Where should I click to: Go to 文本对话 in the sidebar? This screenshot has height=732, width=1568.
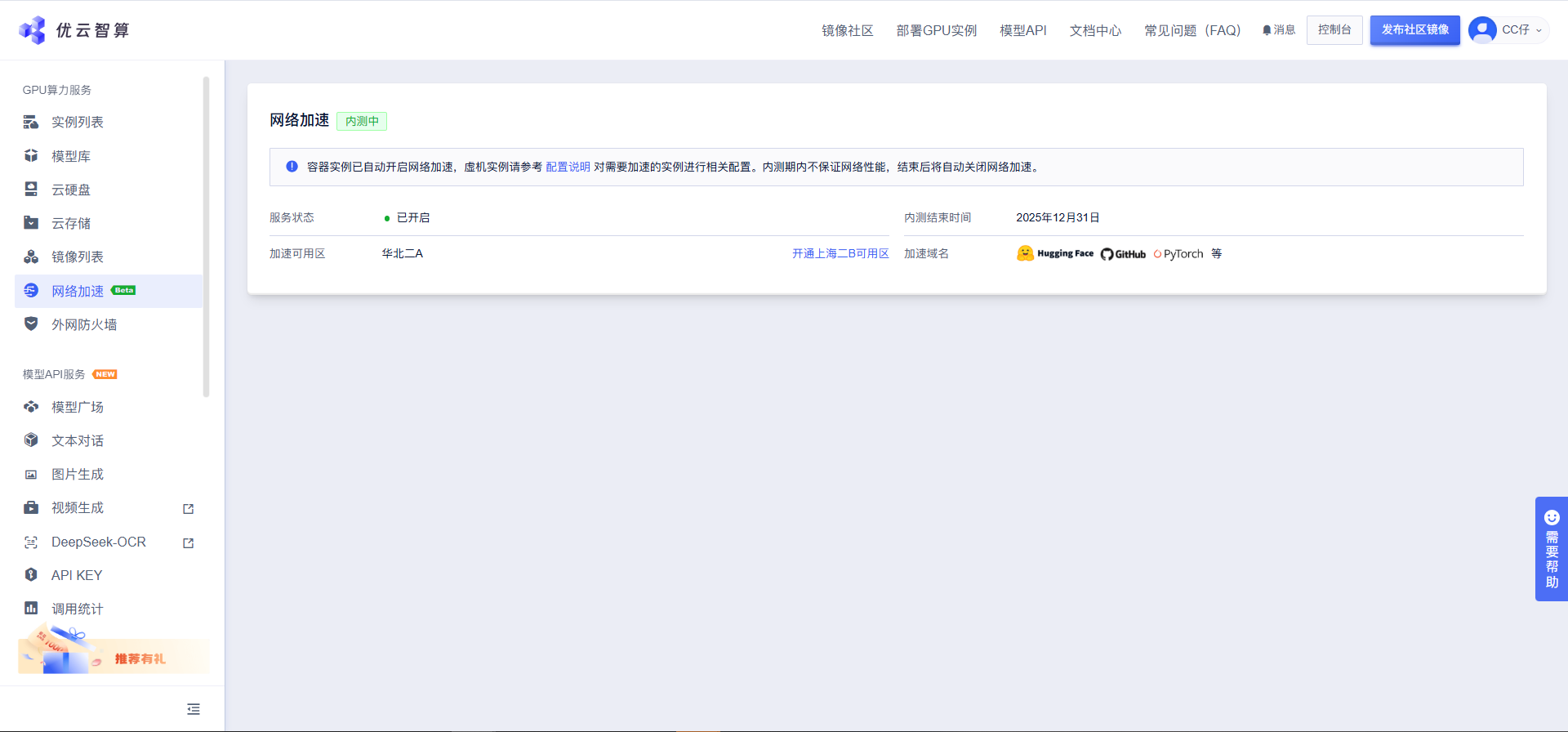coord(78,440)
